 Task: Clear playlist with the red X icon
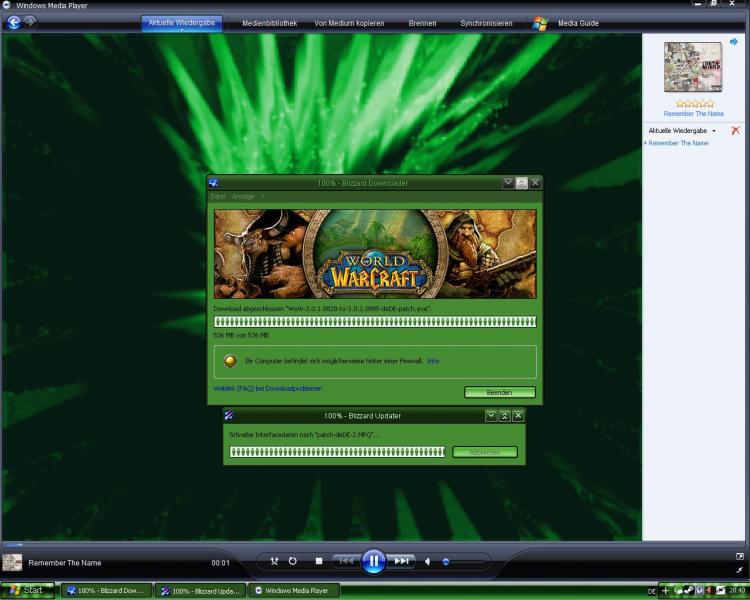(x=736, y=130)
